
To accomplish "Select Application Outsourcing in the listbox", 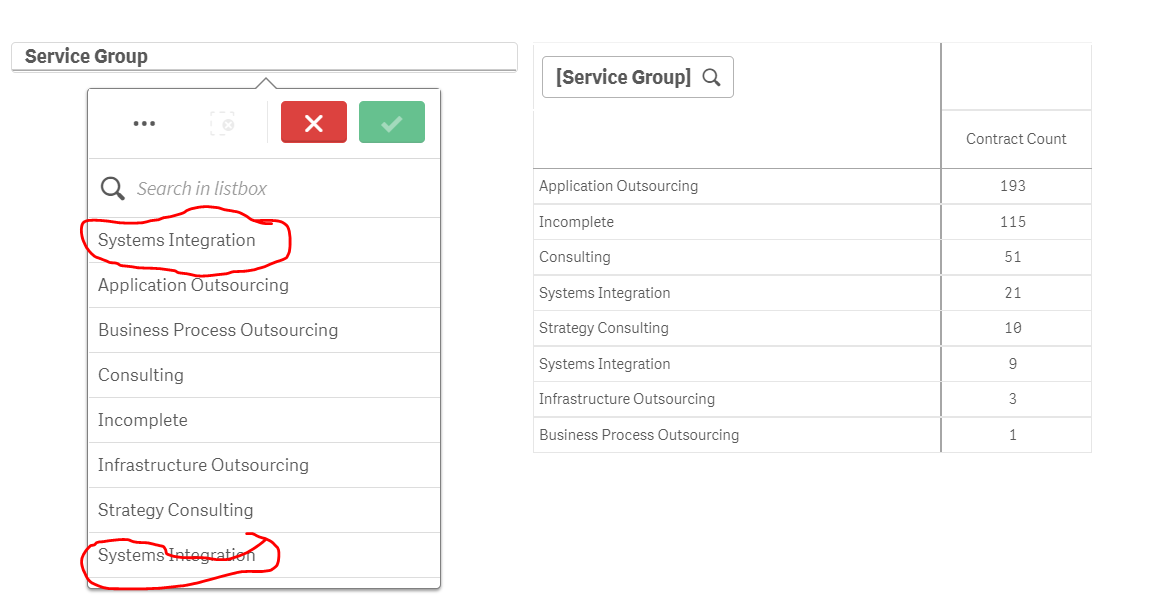I will [x=193, y=285].
